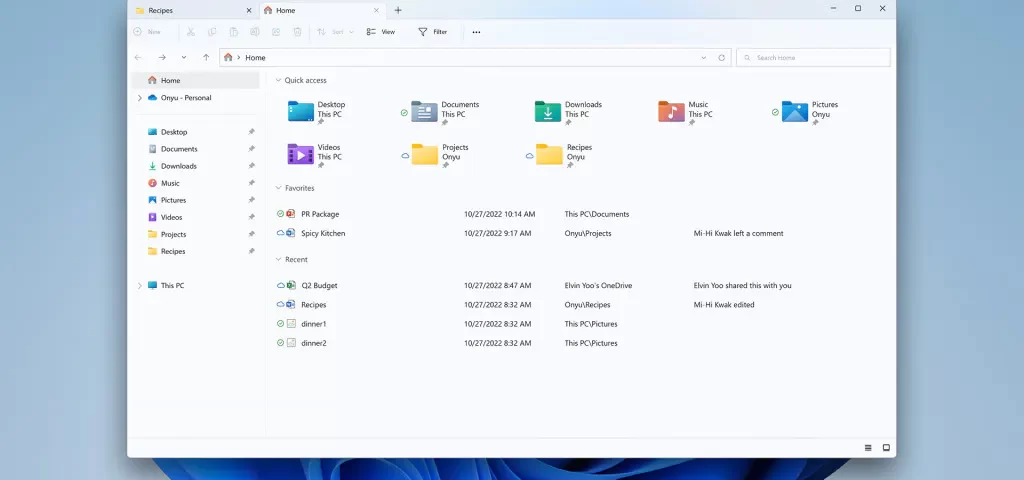Open Videos in the sidebar

[x=171, y=217]
